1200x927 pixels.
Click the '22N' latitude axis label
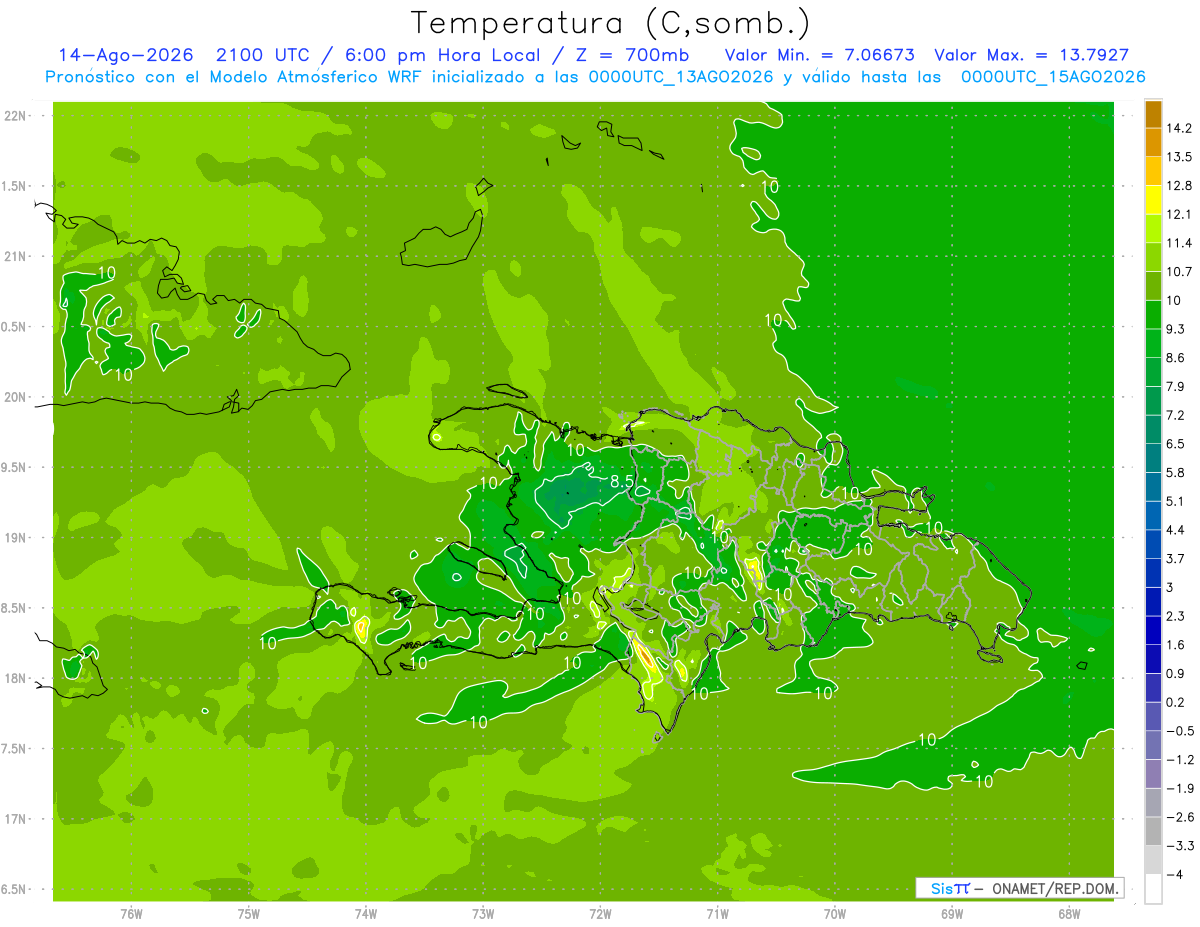(14, 116)
